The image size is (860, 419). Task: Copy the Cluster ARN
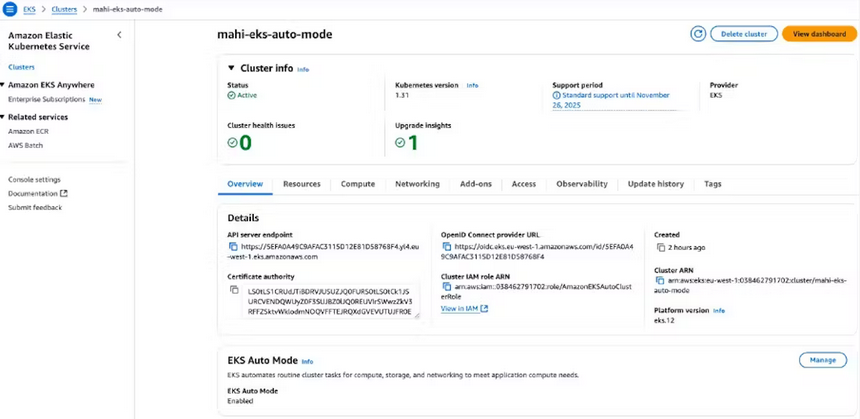(x=660, y=281)
